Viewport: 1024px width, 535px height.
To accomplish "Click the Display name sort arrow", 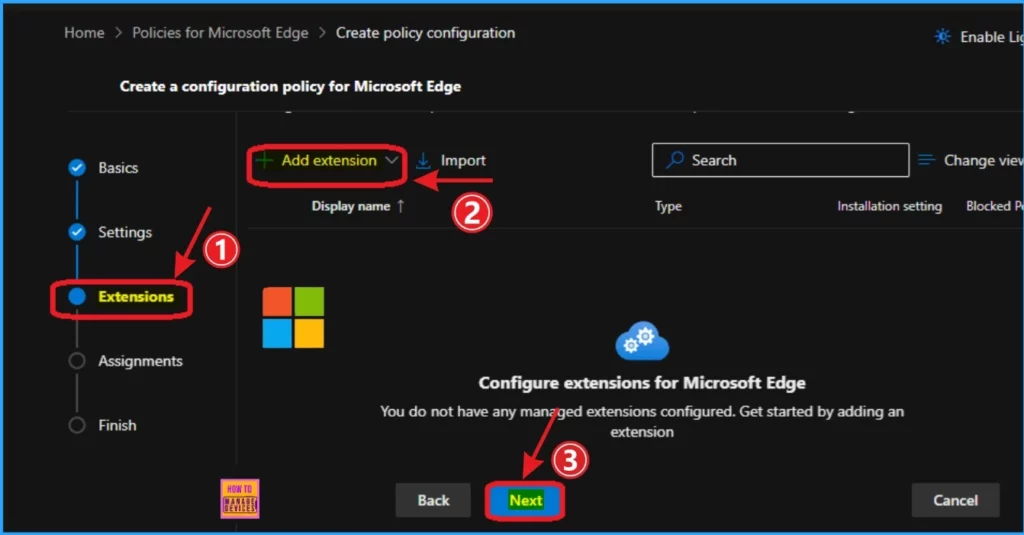I will click(400, 206).
